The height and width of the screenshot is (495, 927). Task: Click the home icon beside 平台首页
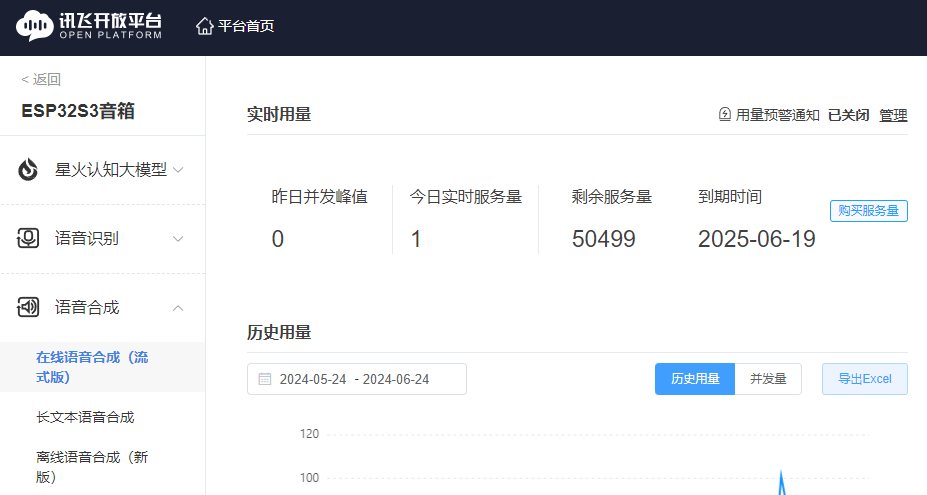click(204, 26)
